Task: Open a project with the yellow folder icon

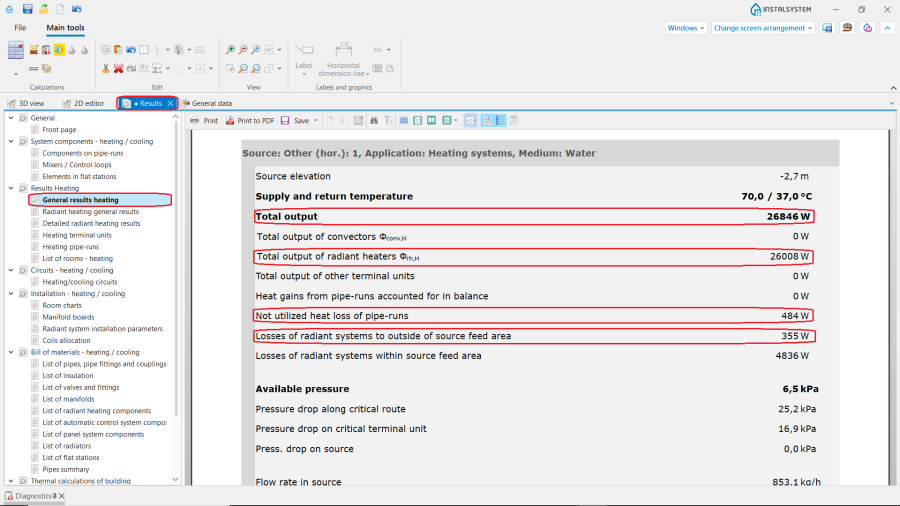Action: click(44, 9)
